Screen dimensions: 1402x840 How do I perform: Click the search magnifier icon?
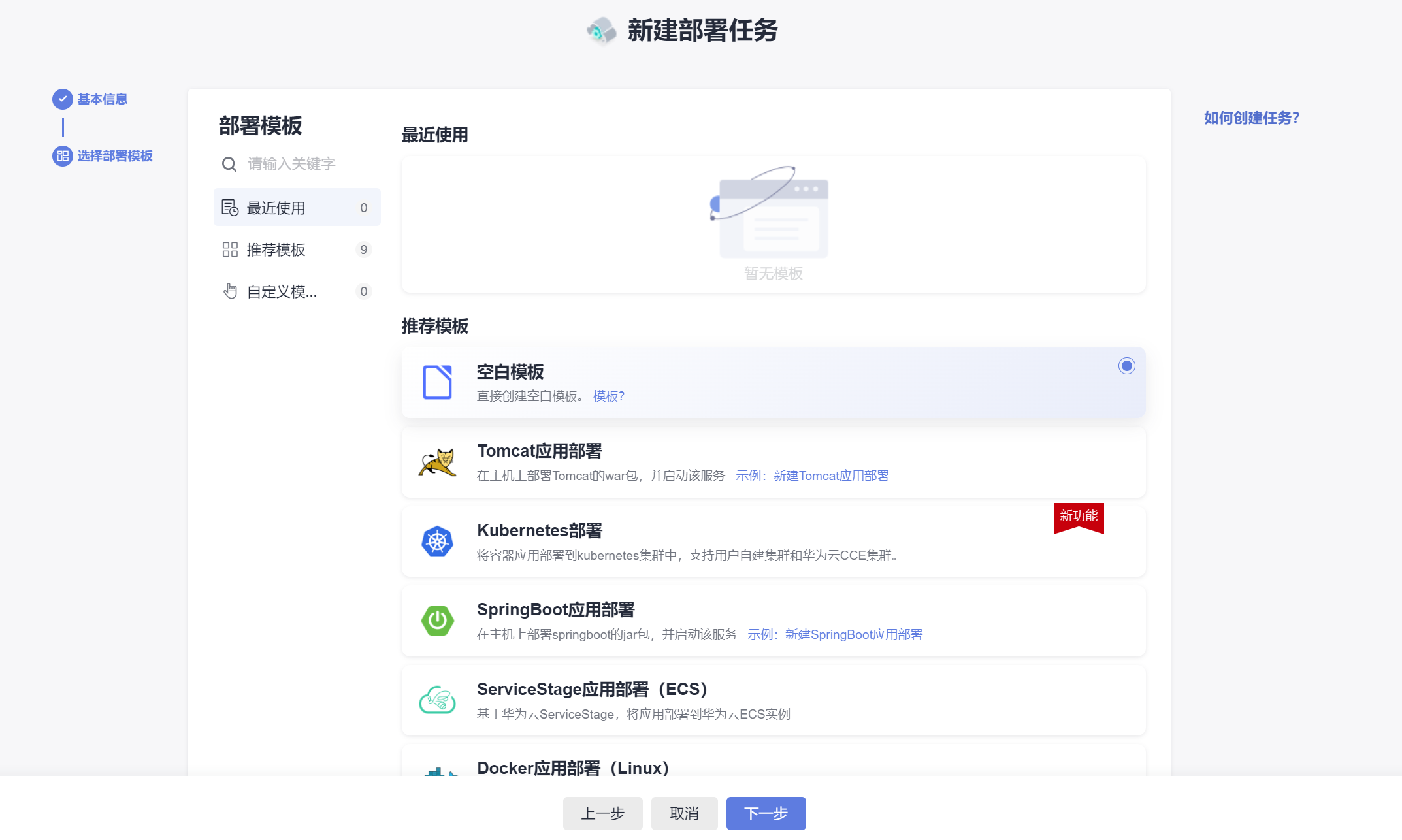(229, 164)
